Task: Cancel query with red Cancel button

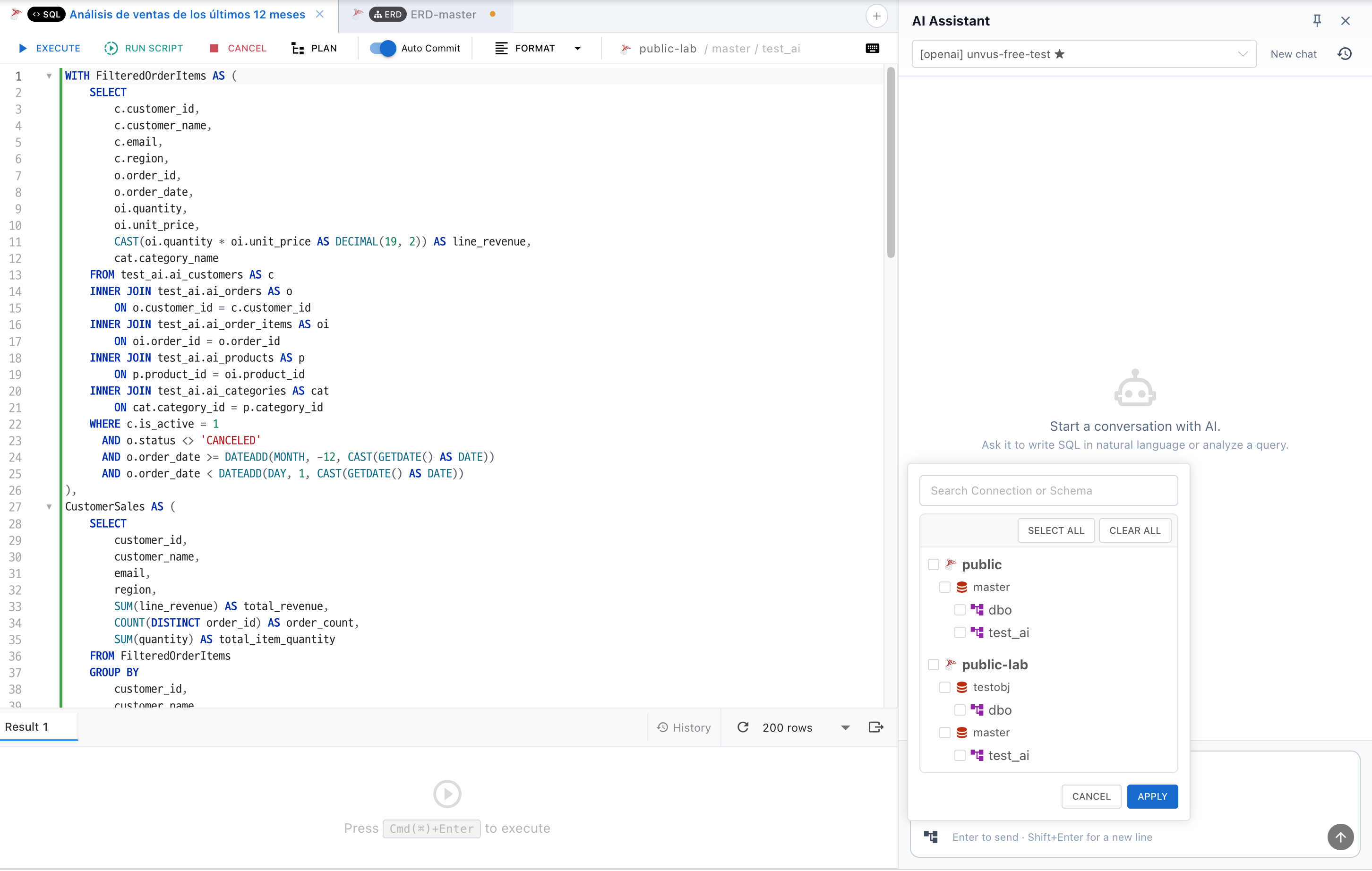Action: click(238, 49)
